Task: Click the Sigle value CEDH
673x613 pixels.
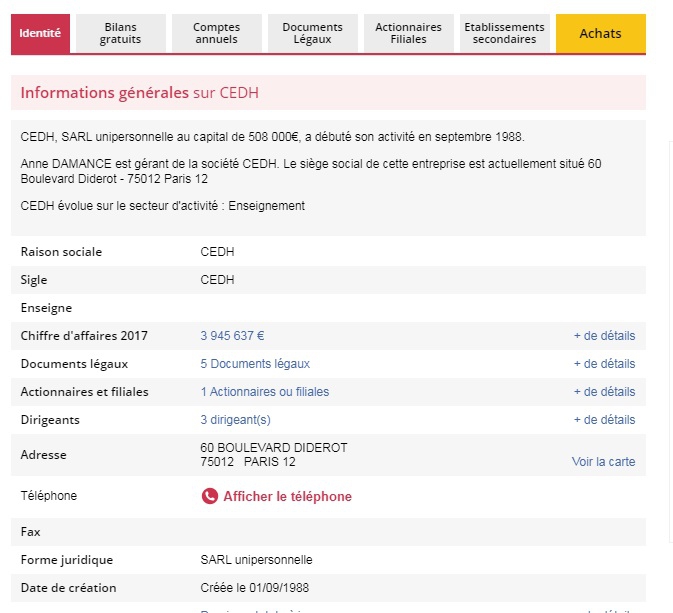Action: [218, 280]
